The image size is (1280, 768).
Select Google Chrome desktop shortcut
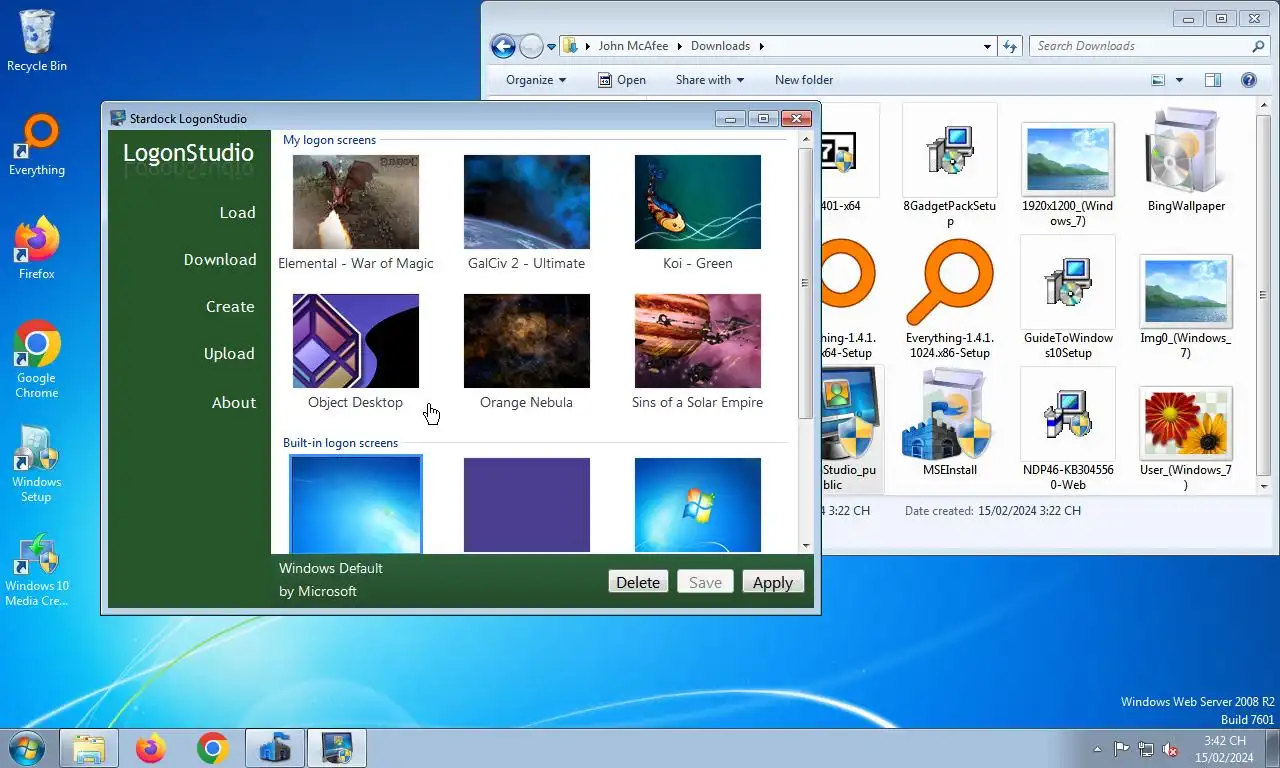click(x=37, y=360)
